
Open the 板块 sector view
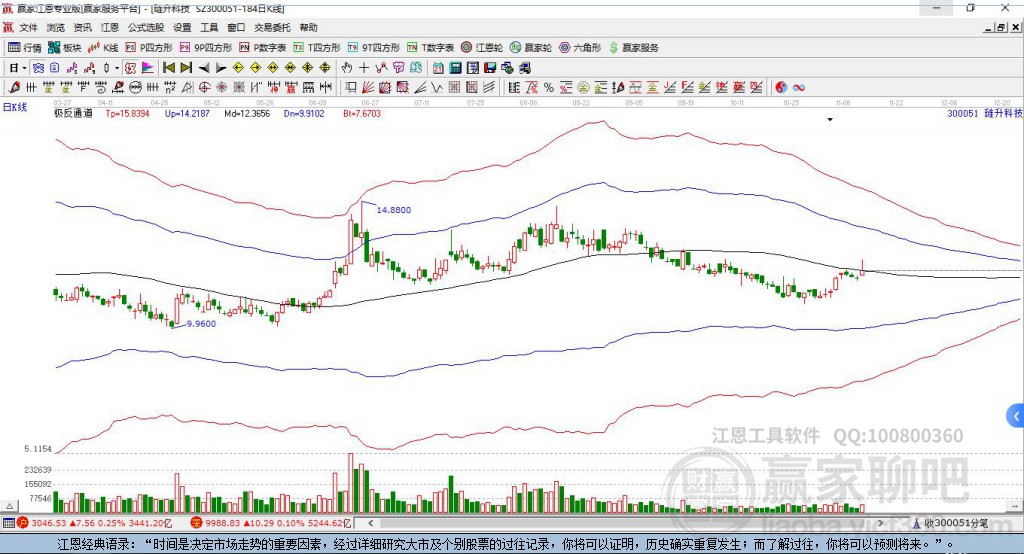[64, 48]
